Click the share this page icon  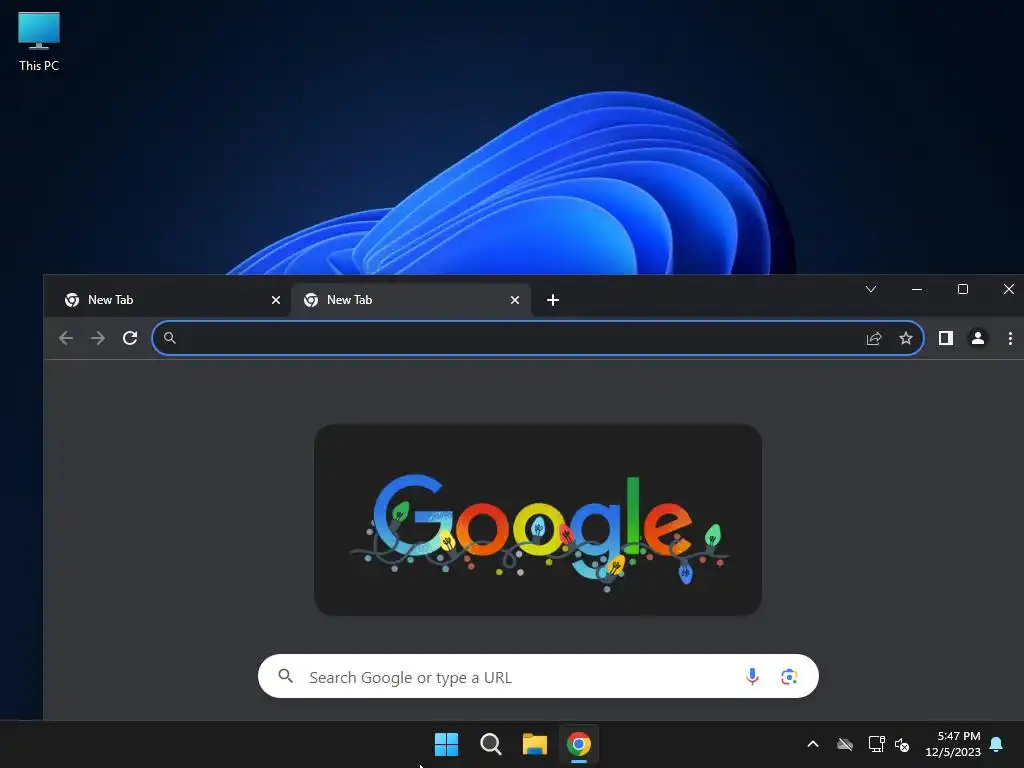click(x=874, y=338)
